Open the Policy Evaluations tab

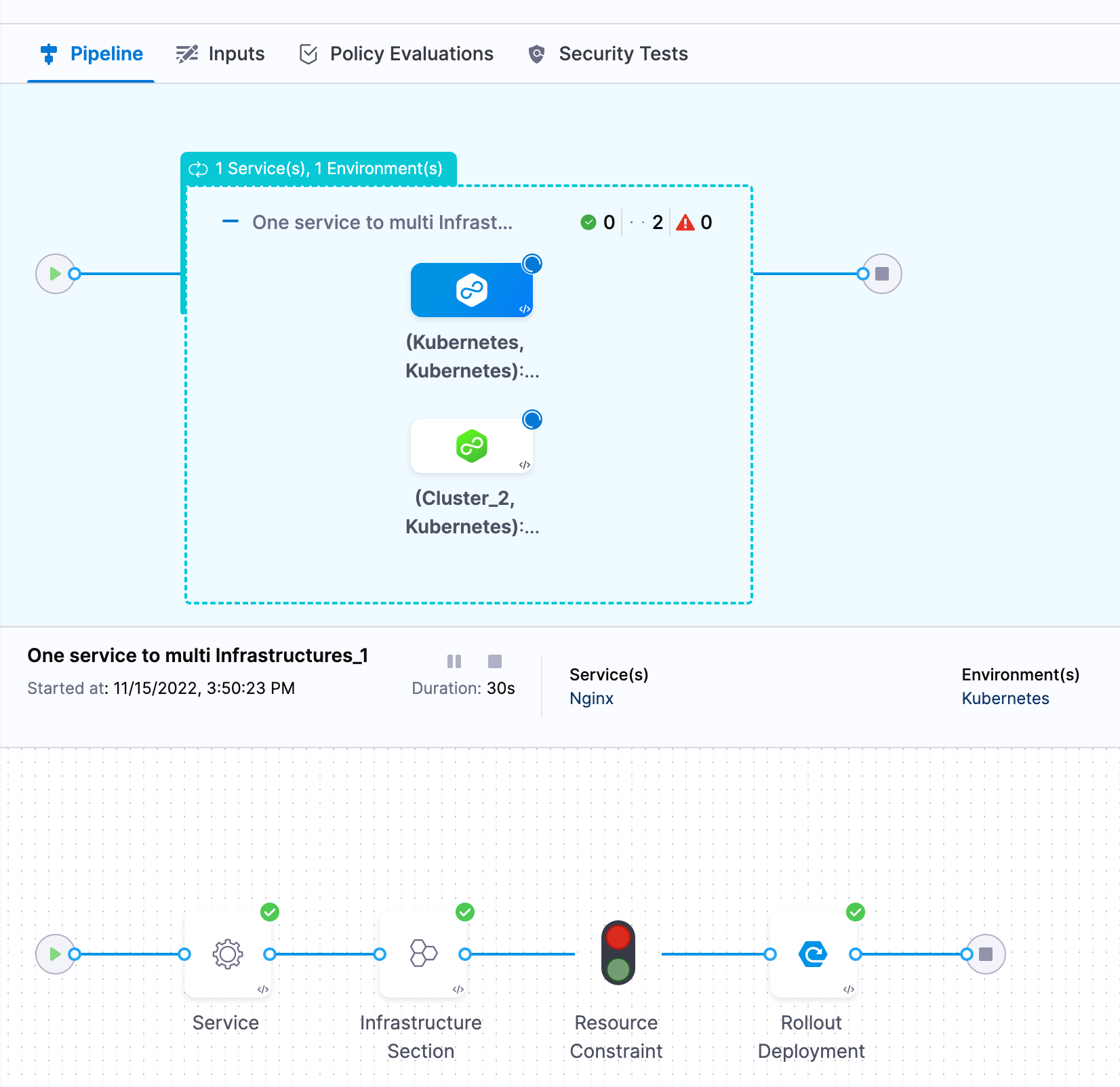click(x=397, y=54)
